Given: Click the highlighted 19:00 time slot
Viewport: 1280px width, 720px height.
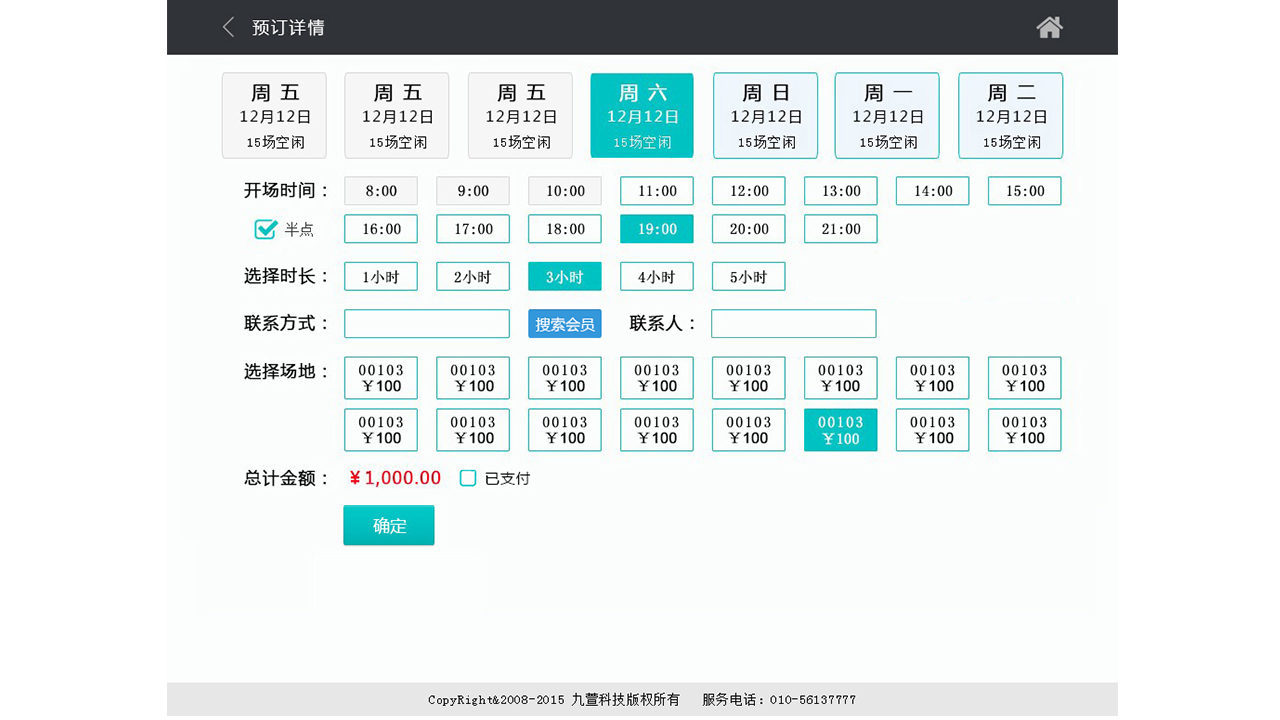Looking at the screenshot, I should 657,229.
